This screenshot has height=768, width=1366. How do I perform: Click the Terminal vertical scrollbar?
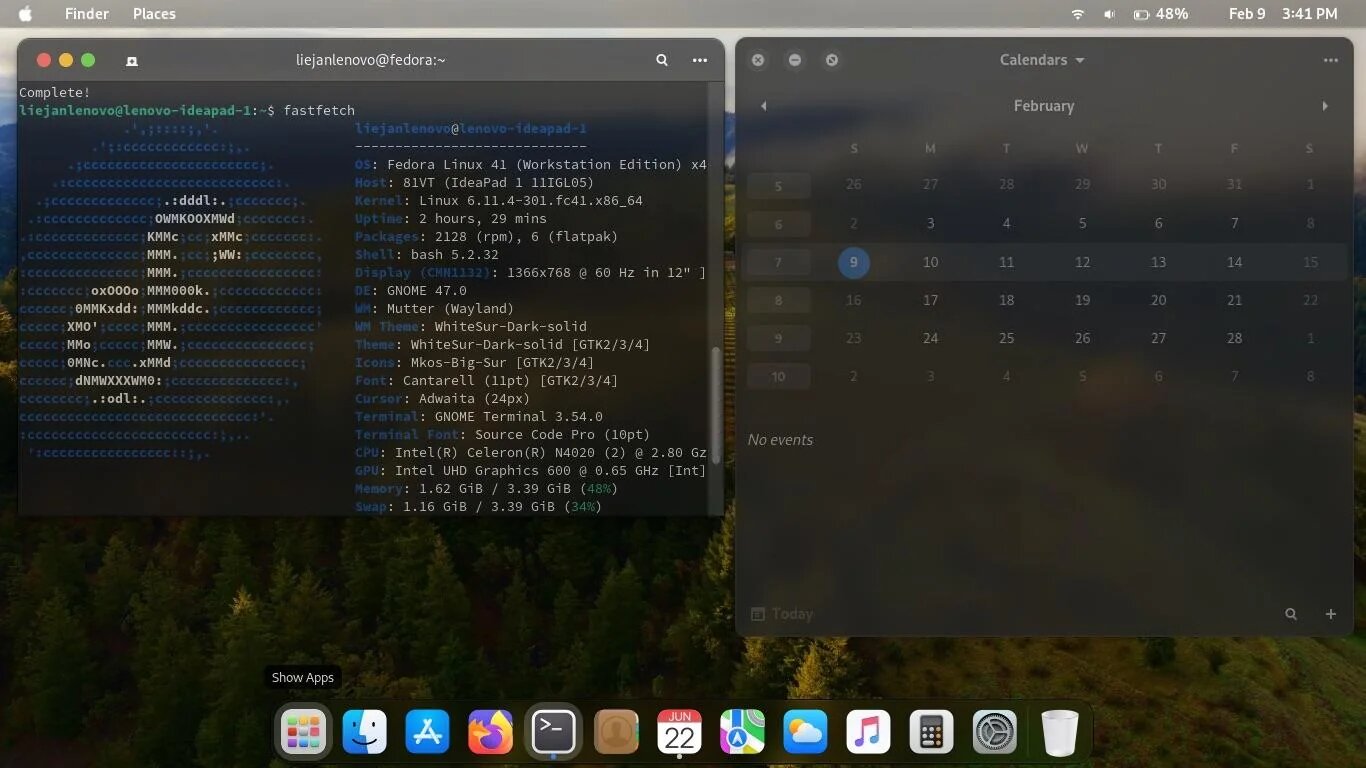coord(715,405)
